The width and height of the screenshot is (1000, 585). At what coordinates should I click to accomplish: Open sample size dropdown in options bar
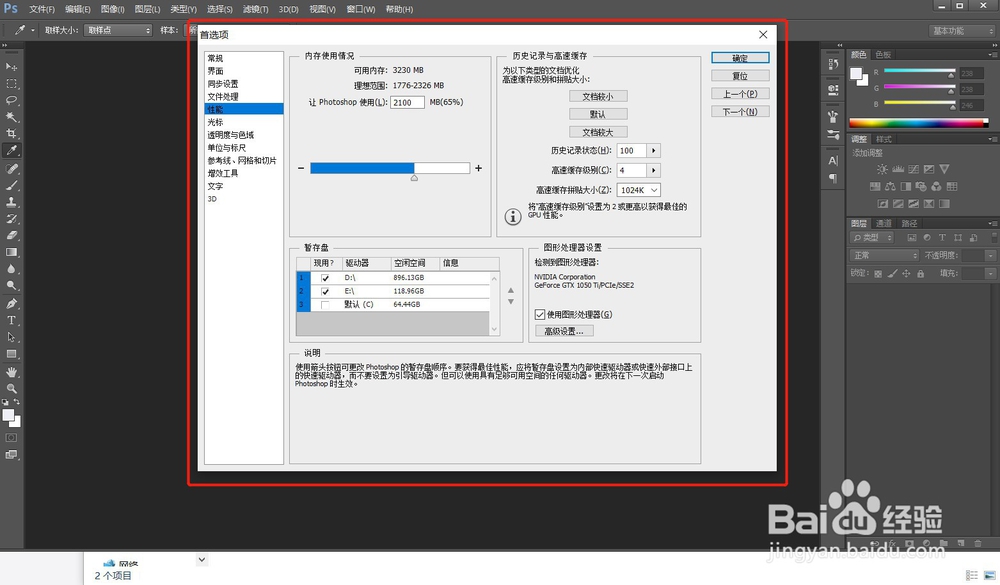(x=118, y=30)
